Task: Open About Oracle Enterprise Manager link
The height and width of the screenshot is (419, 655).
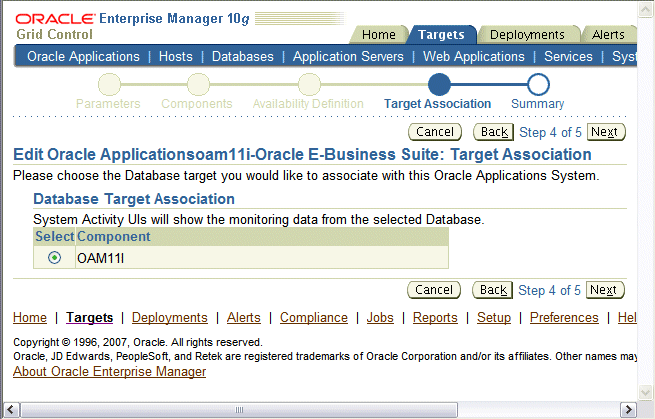Action: click(109, 371)
